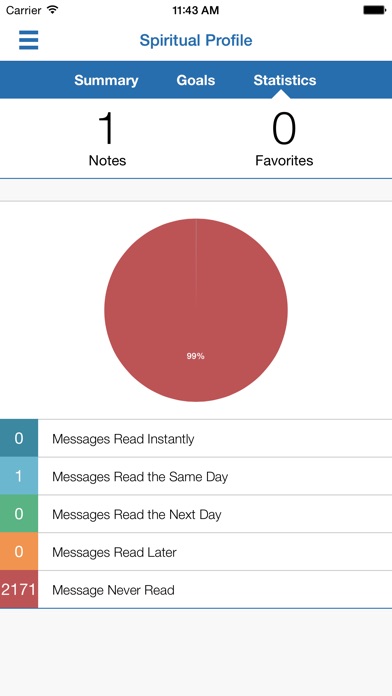
Task: Open the hamburger menu icon
Action: (x=28, y=40)
